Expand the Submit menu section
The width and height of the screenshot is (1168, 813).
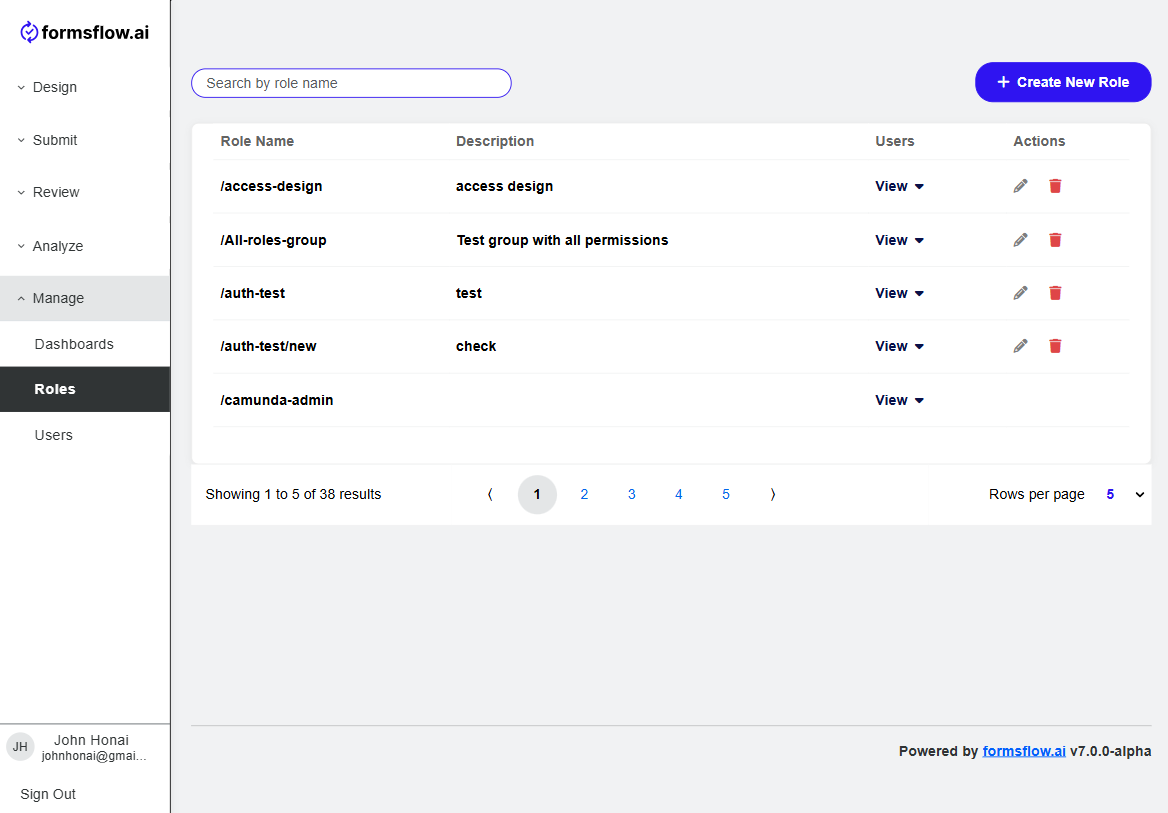(85, 140)
